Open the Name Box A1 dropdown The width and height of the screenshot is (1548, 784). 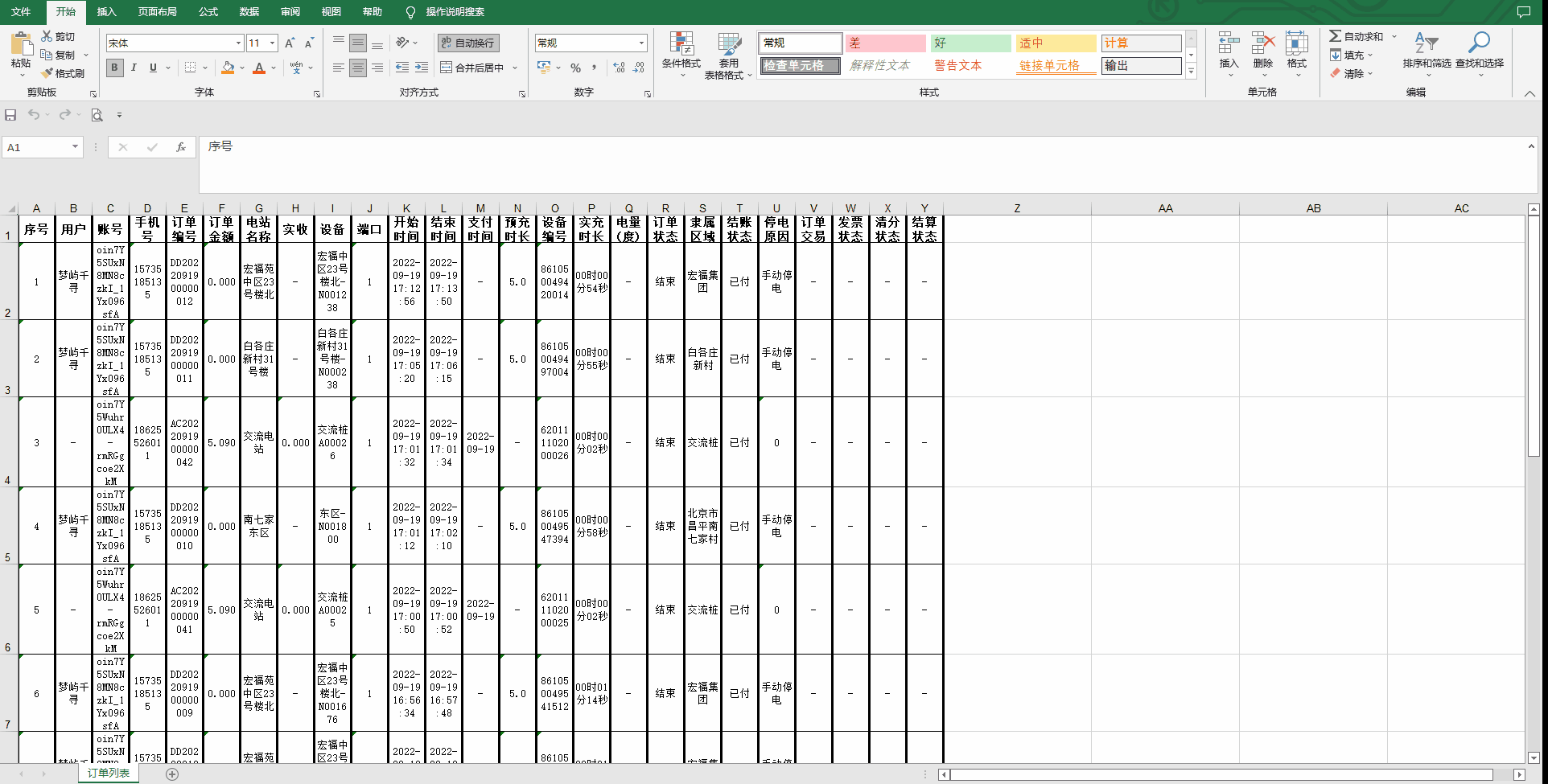[x=75, y=146]
